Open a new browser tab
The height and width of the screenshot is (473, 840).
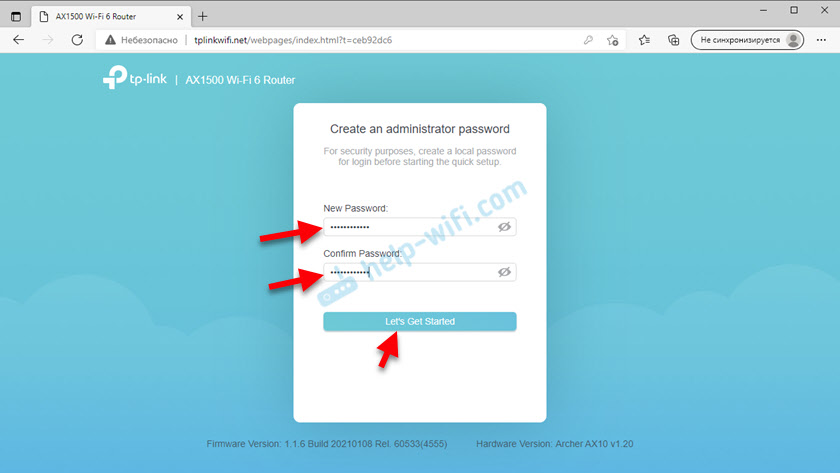[x=202, y=17]
